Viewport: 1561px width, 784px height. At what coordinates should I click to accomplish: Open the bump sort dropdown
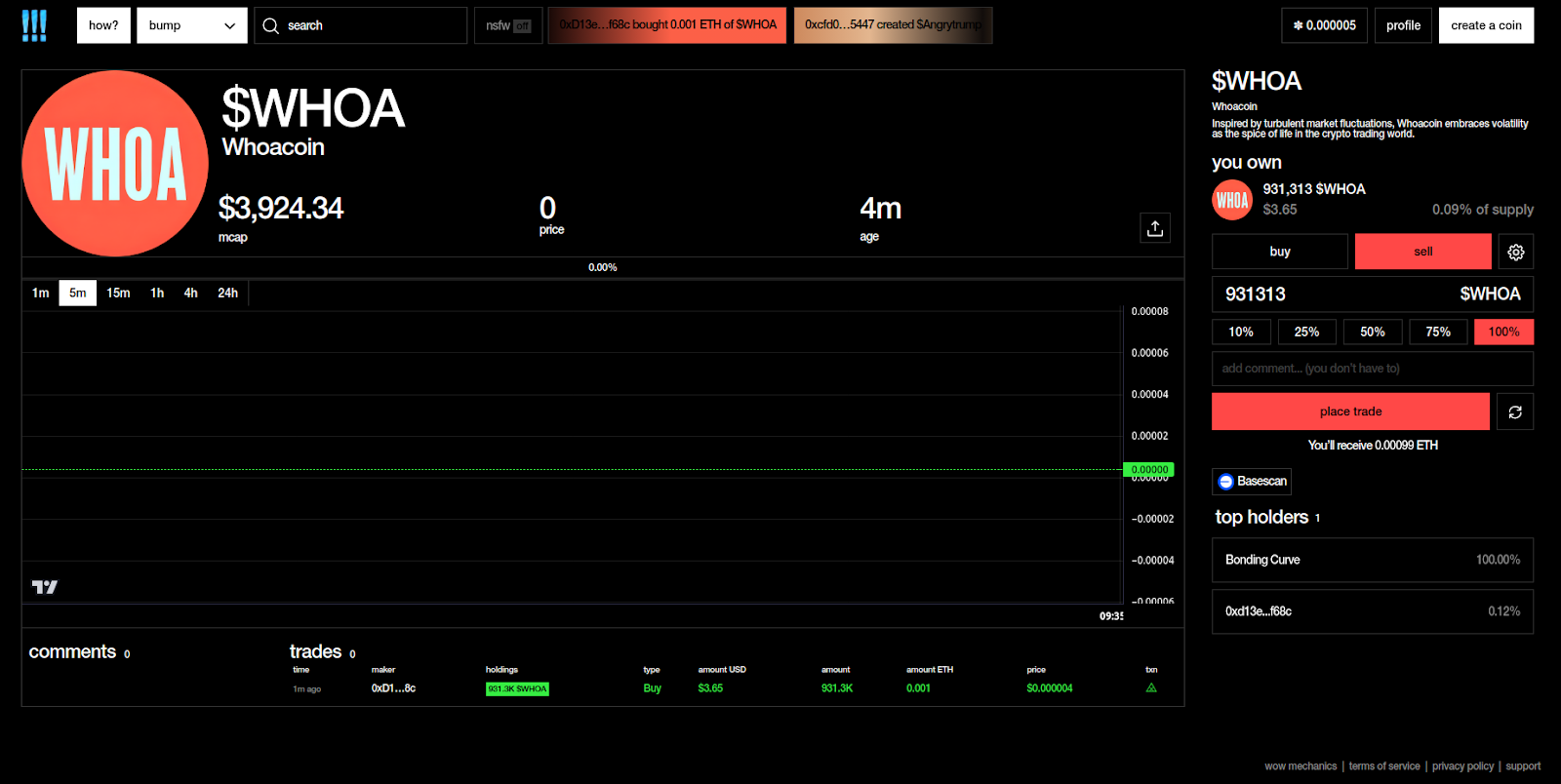(x=192, y=25)
